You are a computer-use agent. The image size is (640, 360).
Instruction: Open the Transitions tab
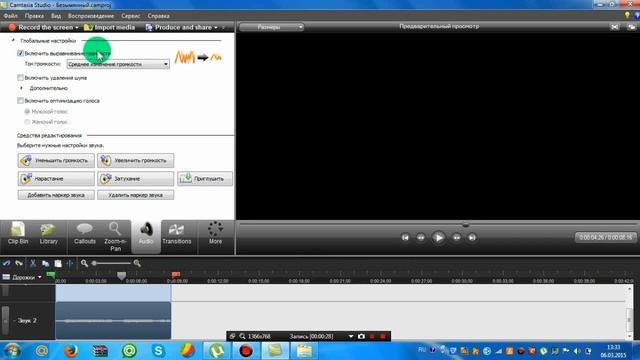176,234
